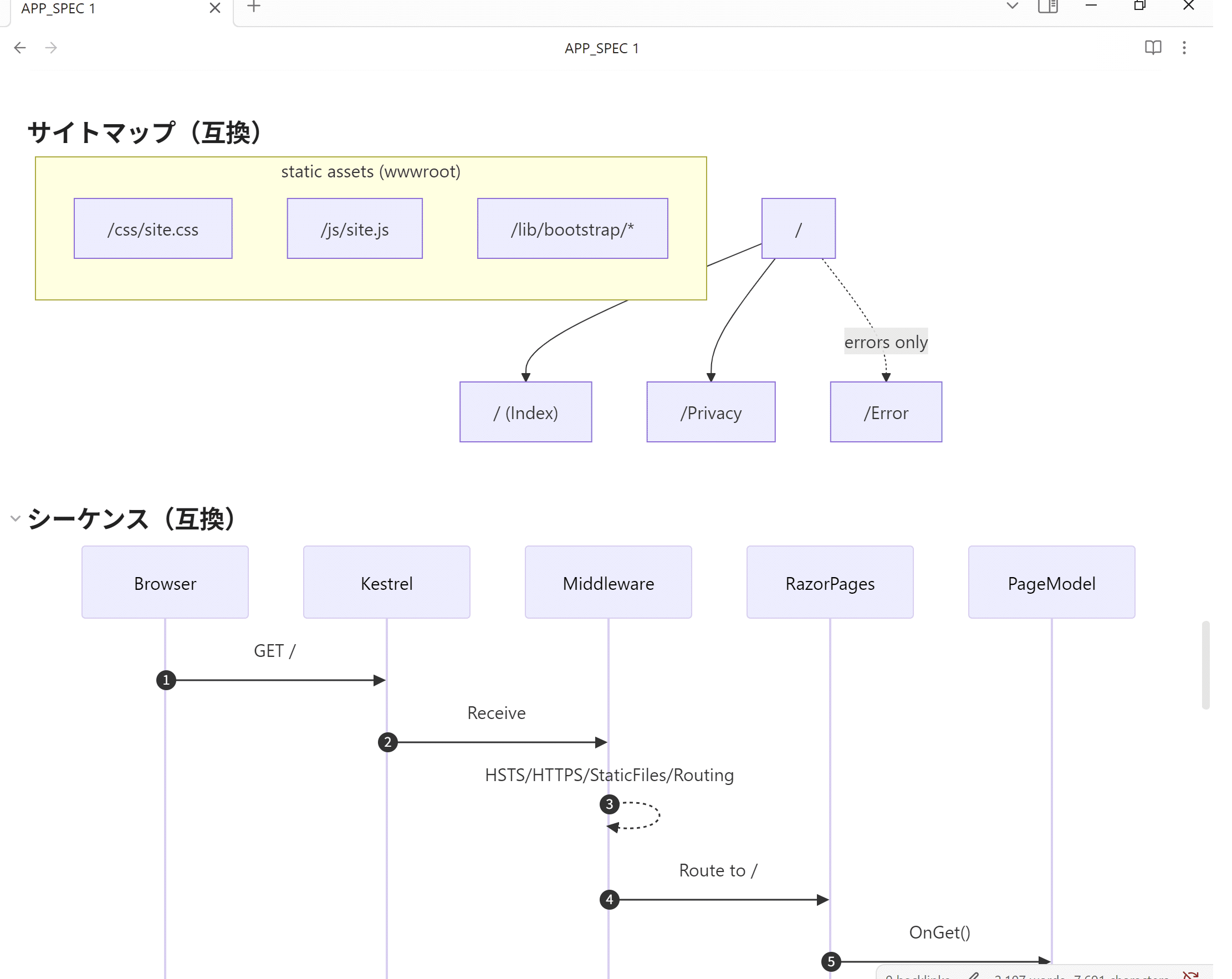Click the /css/site.css diagram node
1232x979 pixels.
[152, 228]
